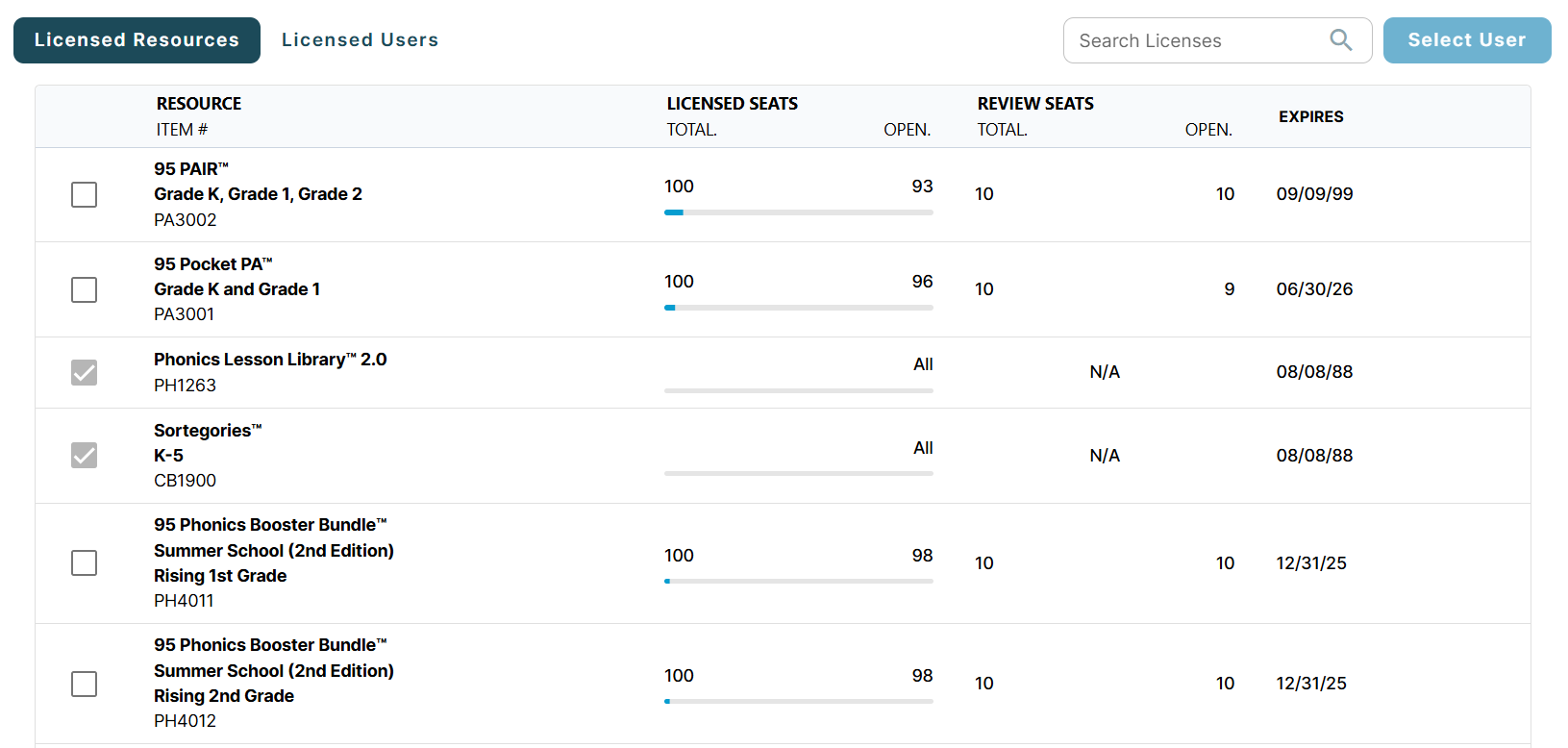The width and height of the screenshot is (1568, 748).
Task: Click item number PA3001
Action: (x=185, y=314)
